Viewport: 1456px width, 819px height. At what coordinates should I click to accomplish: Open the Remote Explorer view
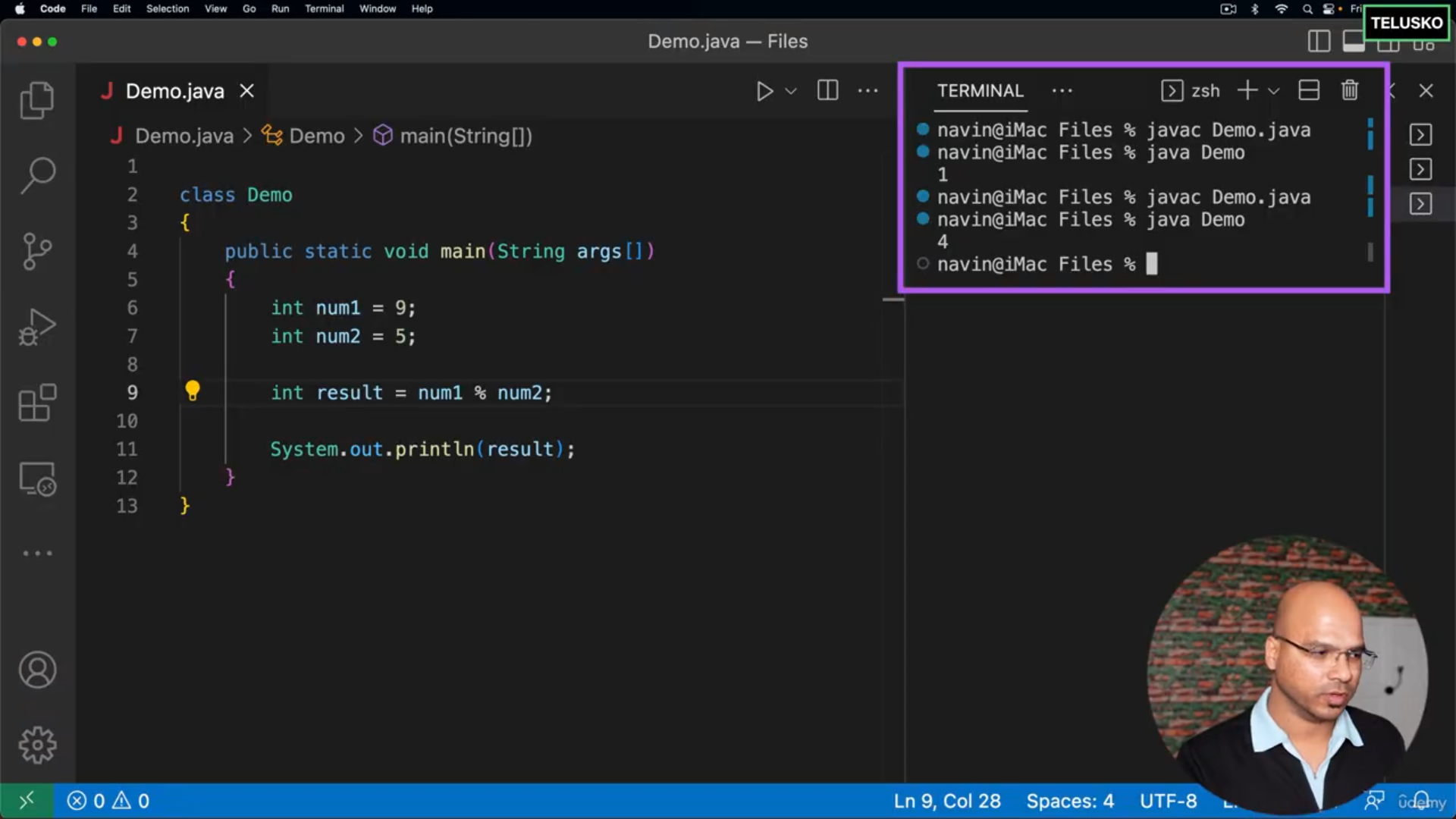click(36, 479)
